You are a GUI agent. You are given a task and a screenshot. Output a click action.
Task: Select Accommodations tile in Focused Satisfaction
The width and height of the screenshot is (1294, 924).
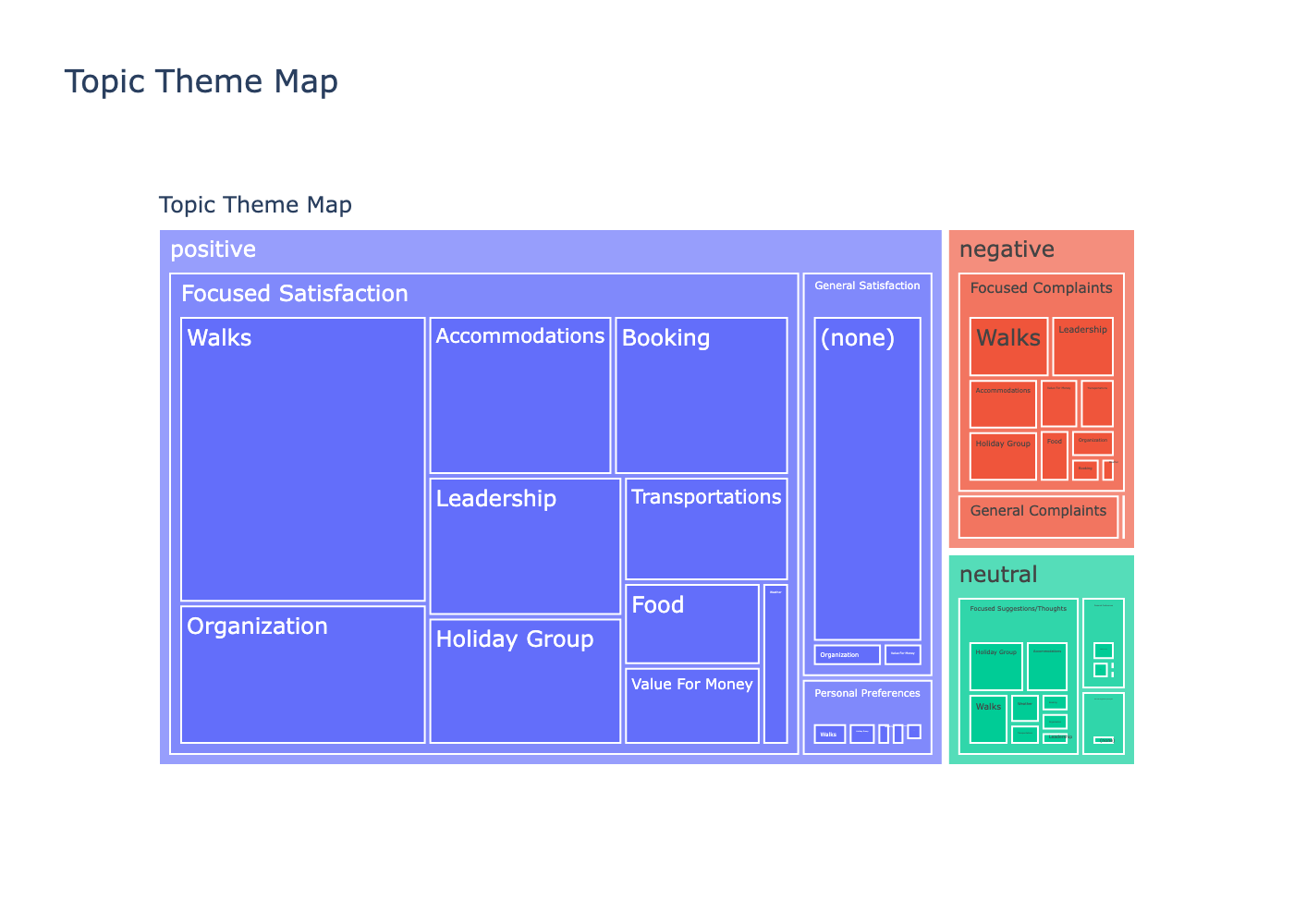[520, 395]
